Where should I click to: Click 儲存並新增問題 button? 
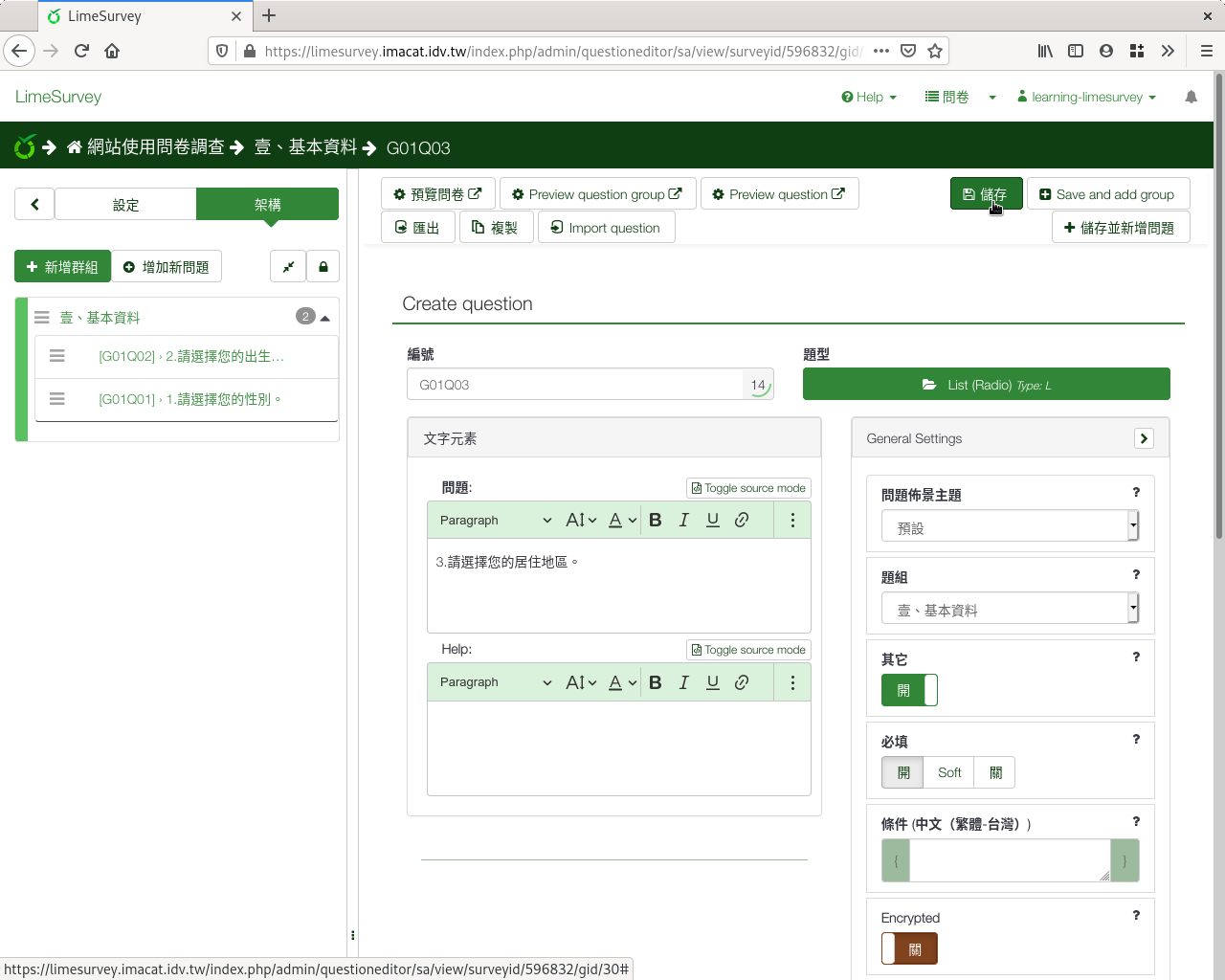click(1121, 228)
